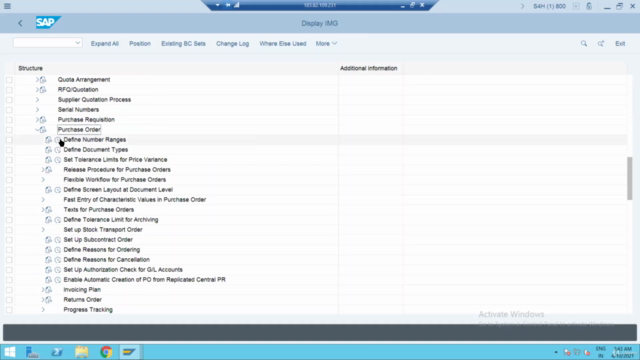Click the search magnifier icon in toolbar

pos(584,43)
